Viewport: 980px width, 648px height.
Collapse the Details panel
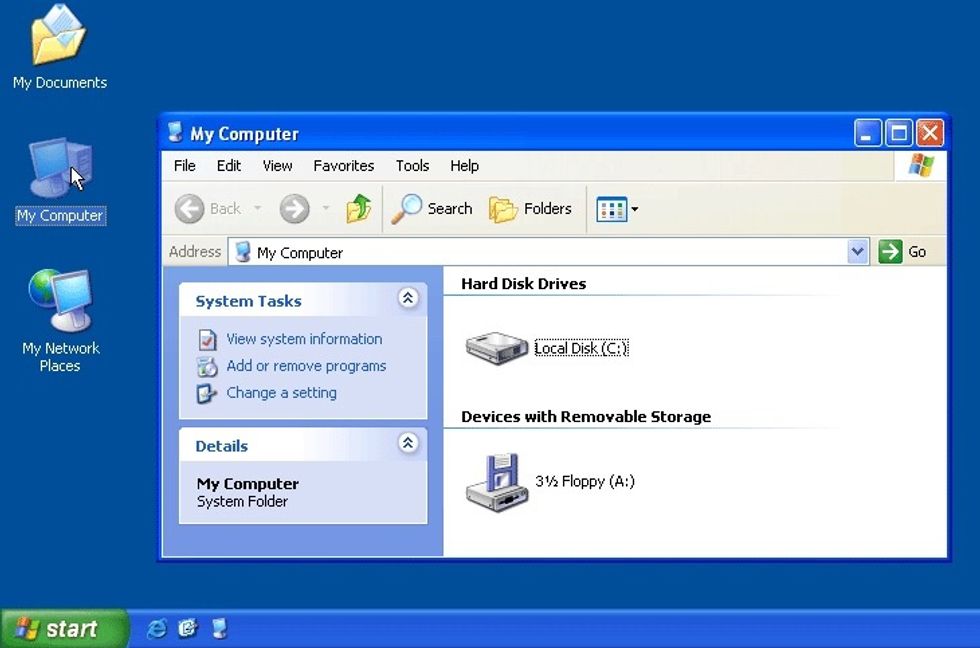pos(408,443)
